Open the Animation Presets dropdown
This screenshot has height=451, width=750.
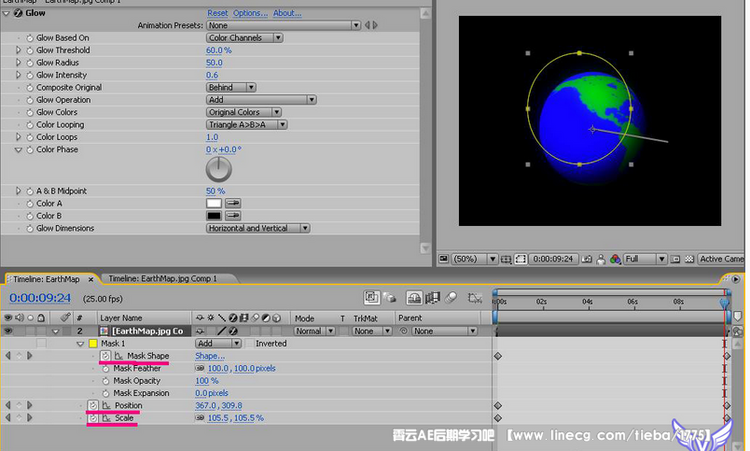284,25
